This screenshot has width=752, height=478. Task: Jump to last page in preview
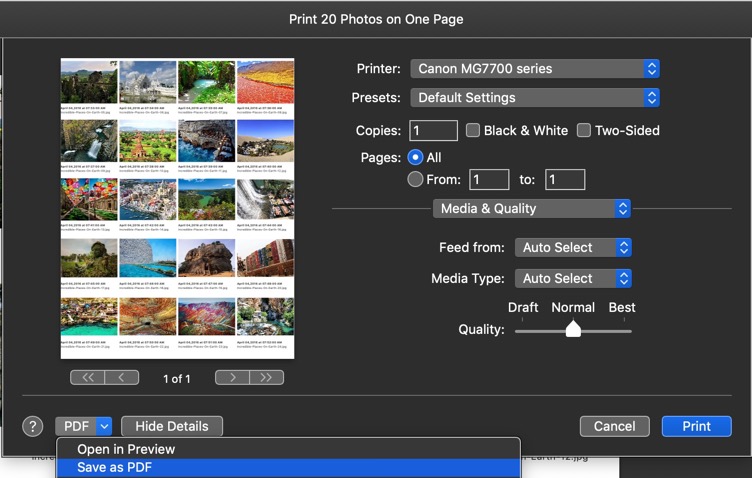tap(267, 378)
